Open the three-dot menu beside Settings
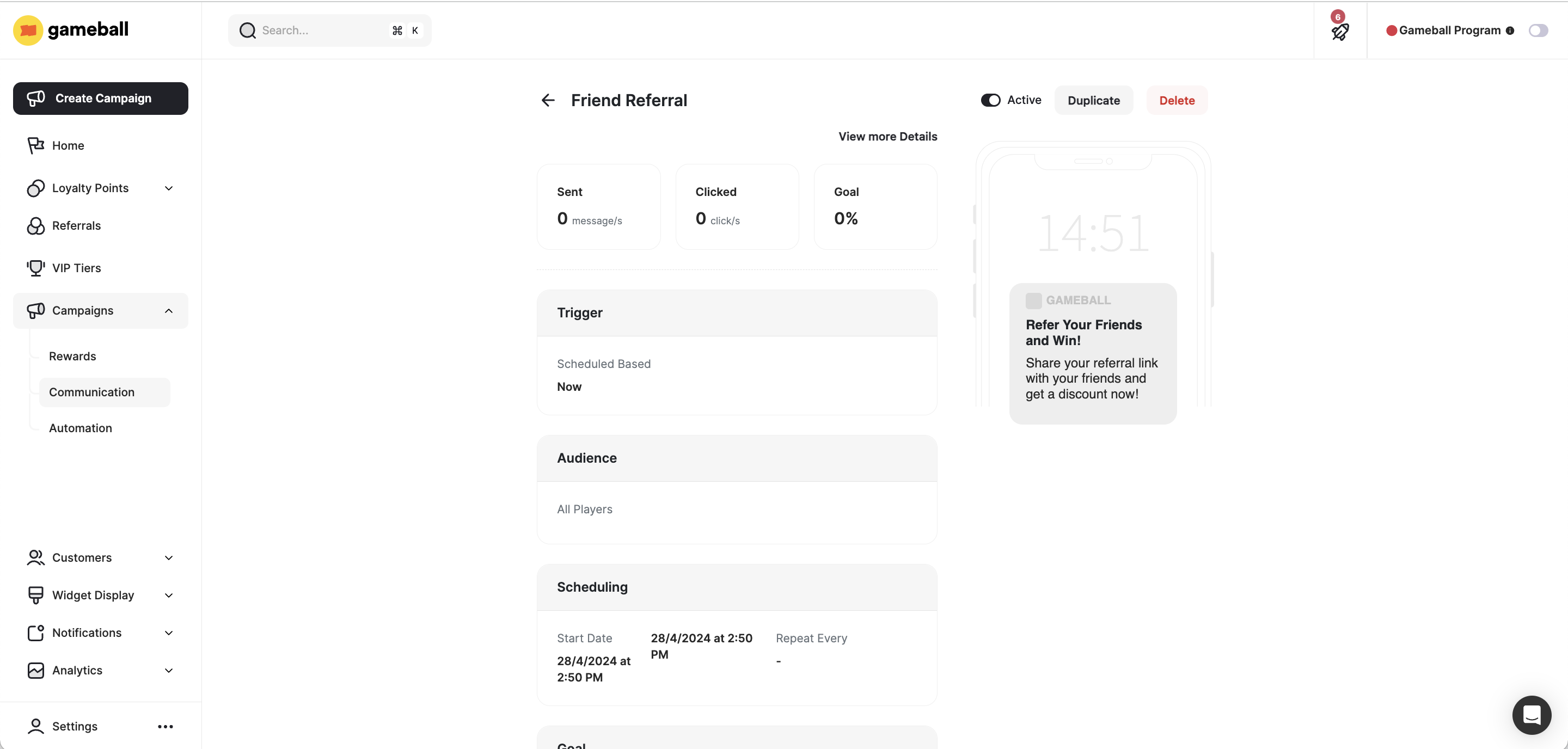 point(165,726)
